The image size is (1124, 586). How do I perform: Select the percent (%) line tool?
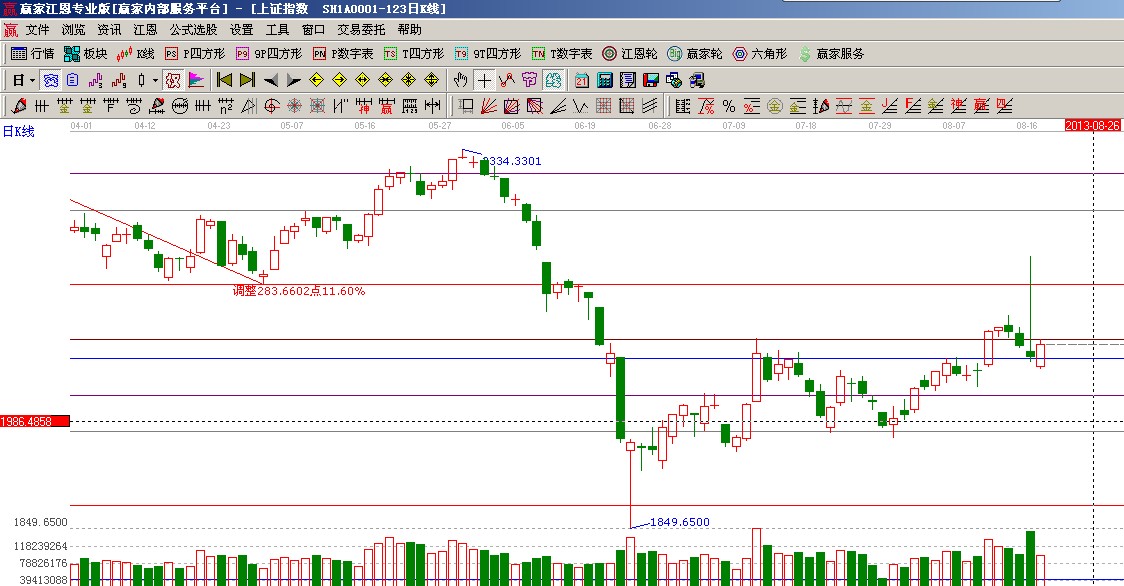tap(728, 105)
